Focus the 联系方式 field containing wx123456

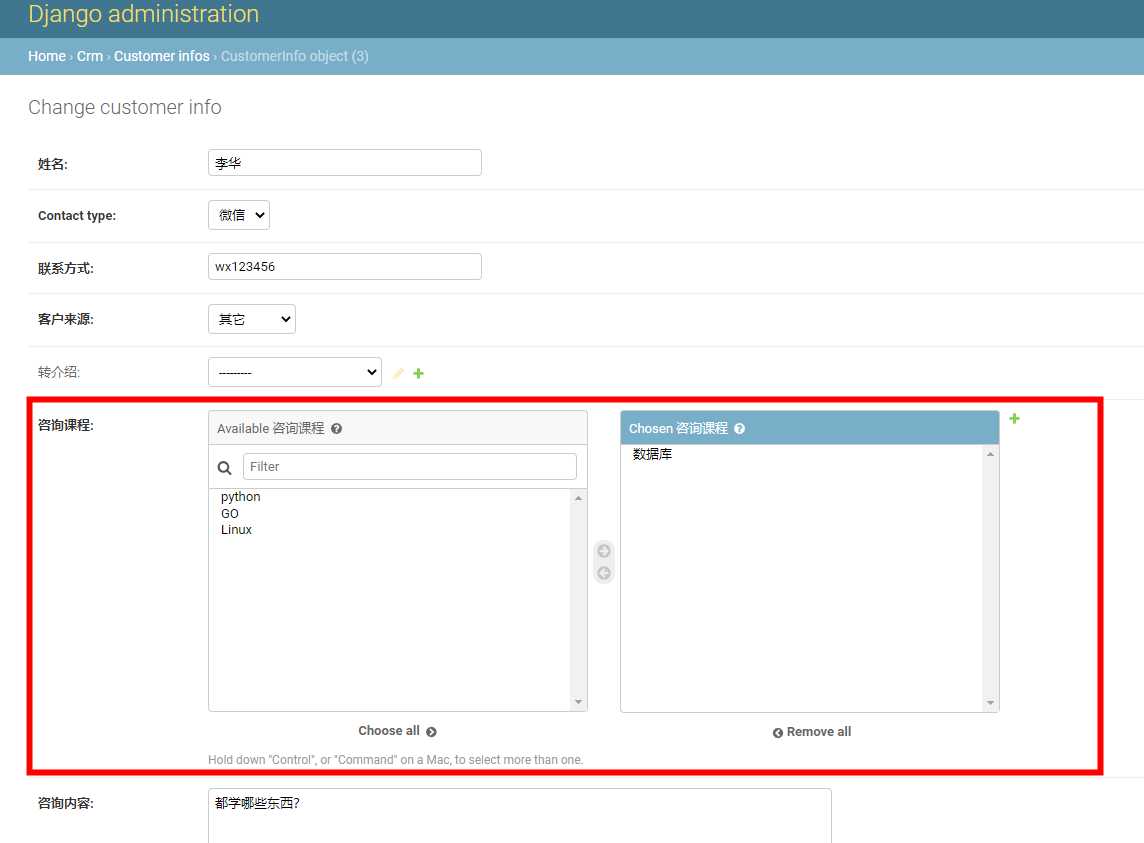344,266
